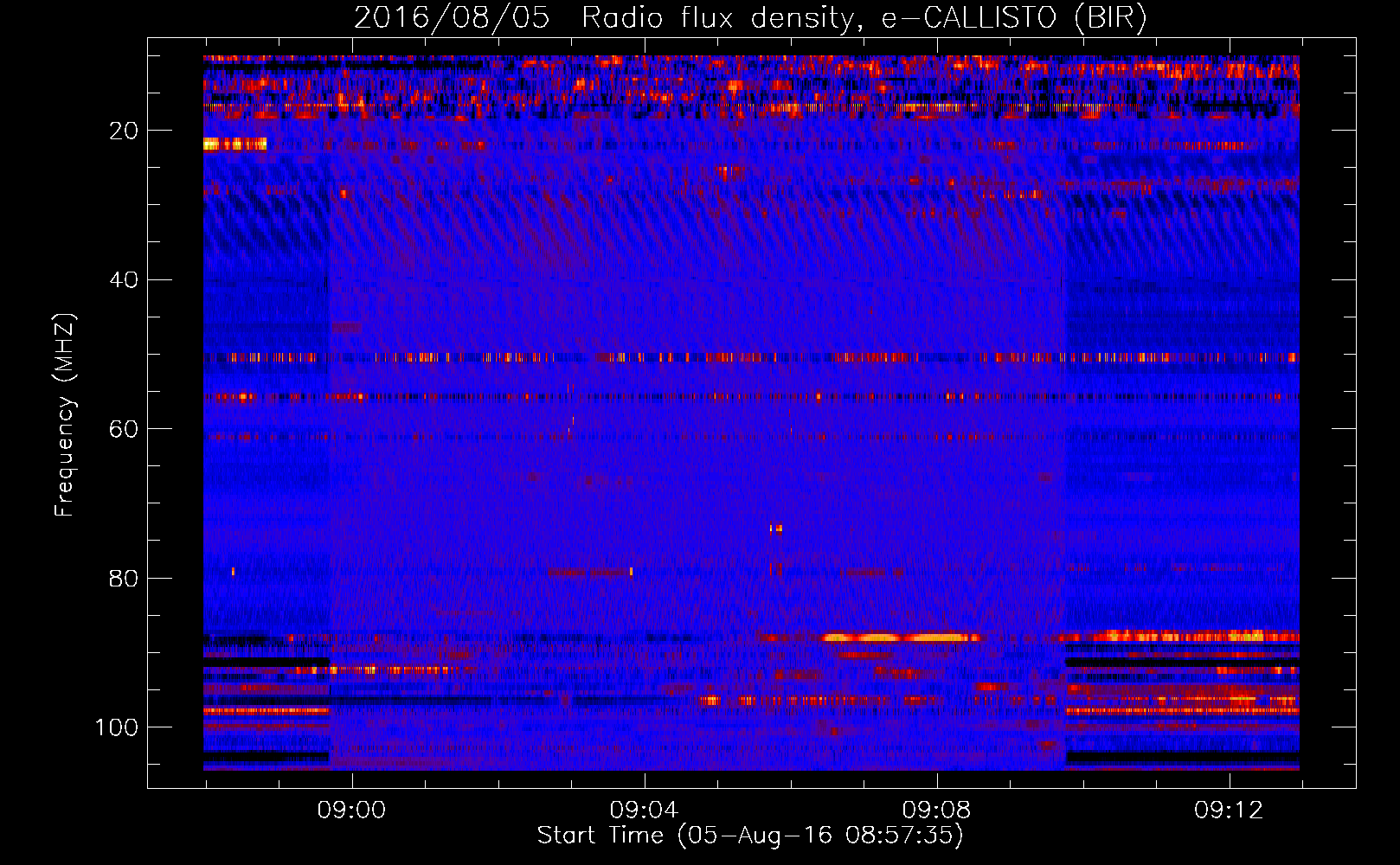Click the "09:00" time tick label
Viewport: 1400px width, 865px height.
tap(351, 811)
